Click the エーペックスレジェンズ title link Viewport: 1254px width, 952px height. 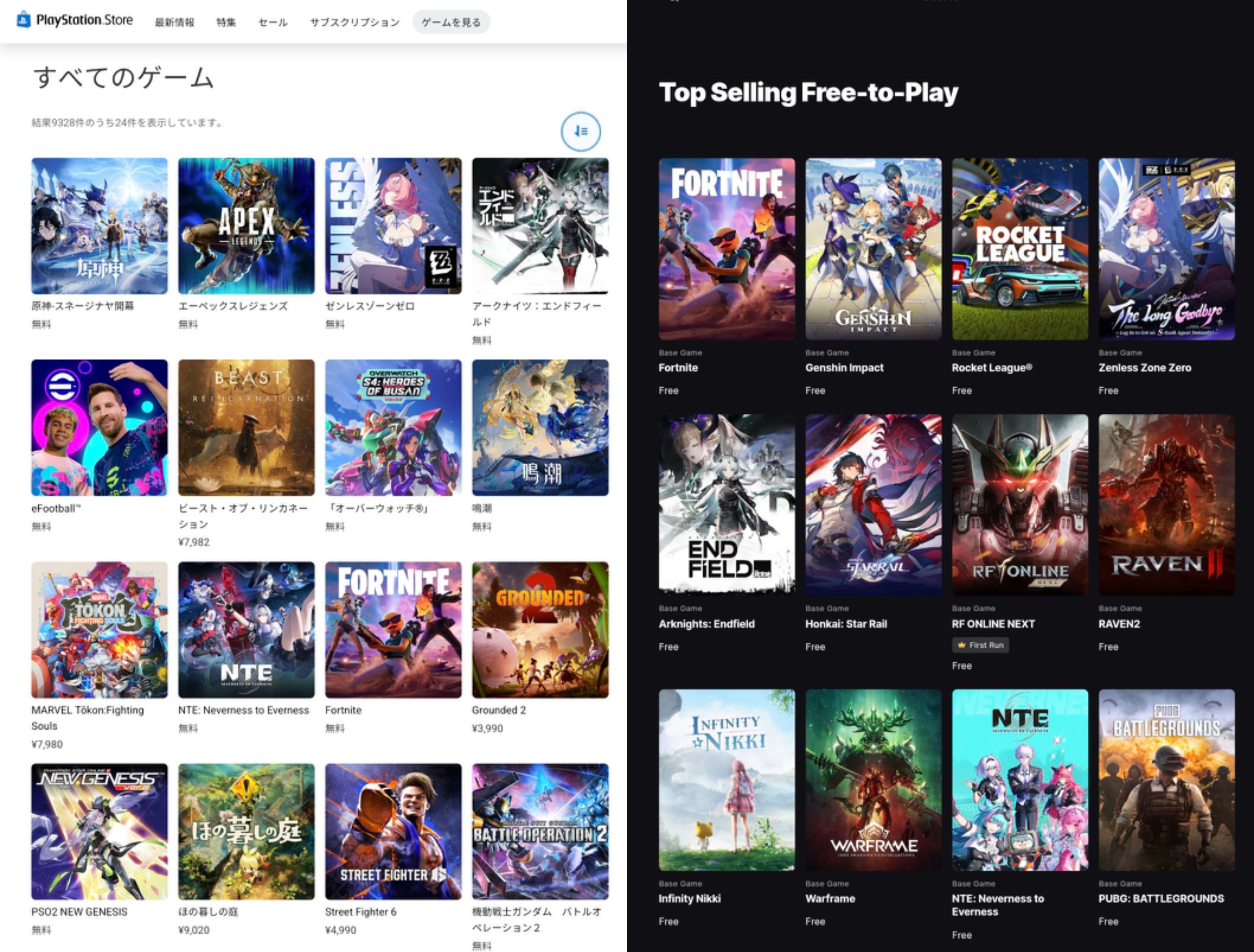tap(233, 306)
